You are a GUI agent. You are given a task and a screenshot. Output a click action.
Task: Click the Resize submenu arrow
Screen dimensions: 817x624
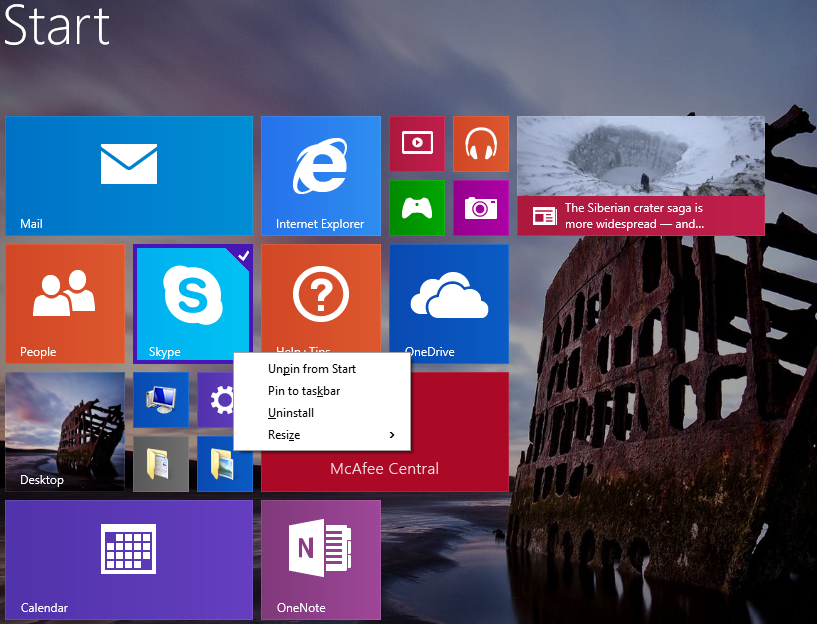[x=392, y=434]
